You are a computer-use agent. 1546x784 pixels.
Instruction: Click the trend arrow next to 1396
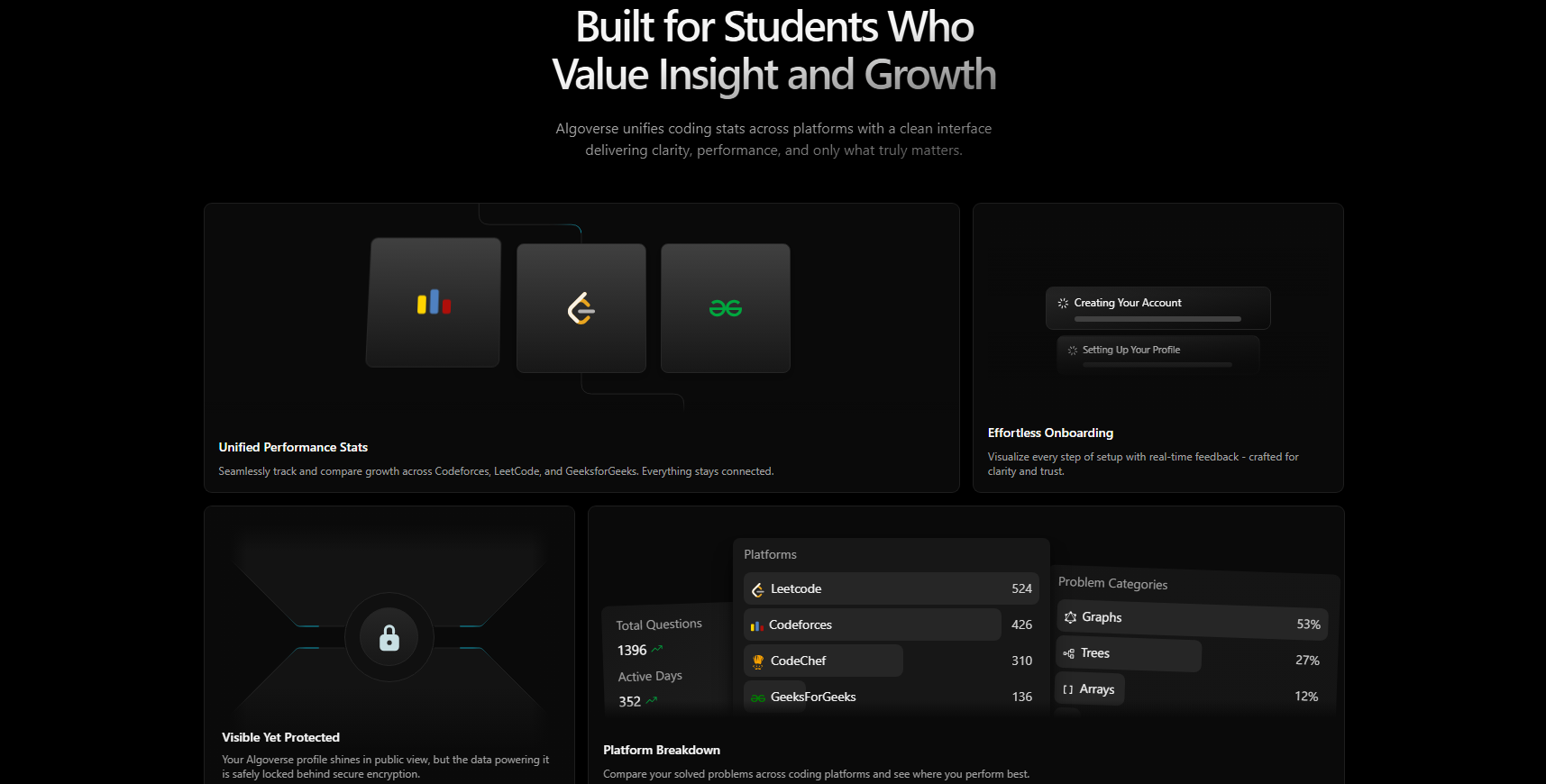(657, 649)
